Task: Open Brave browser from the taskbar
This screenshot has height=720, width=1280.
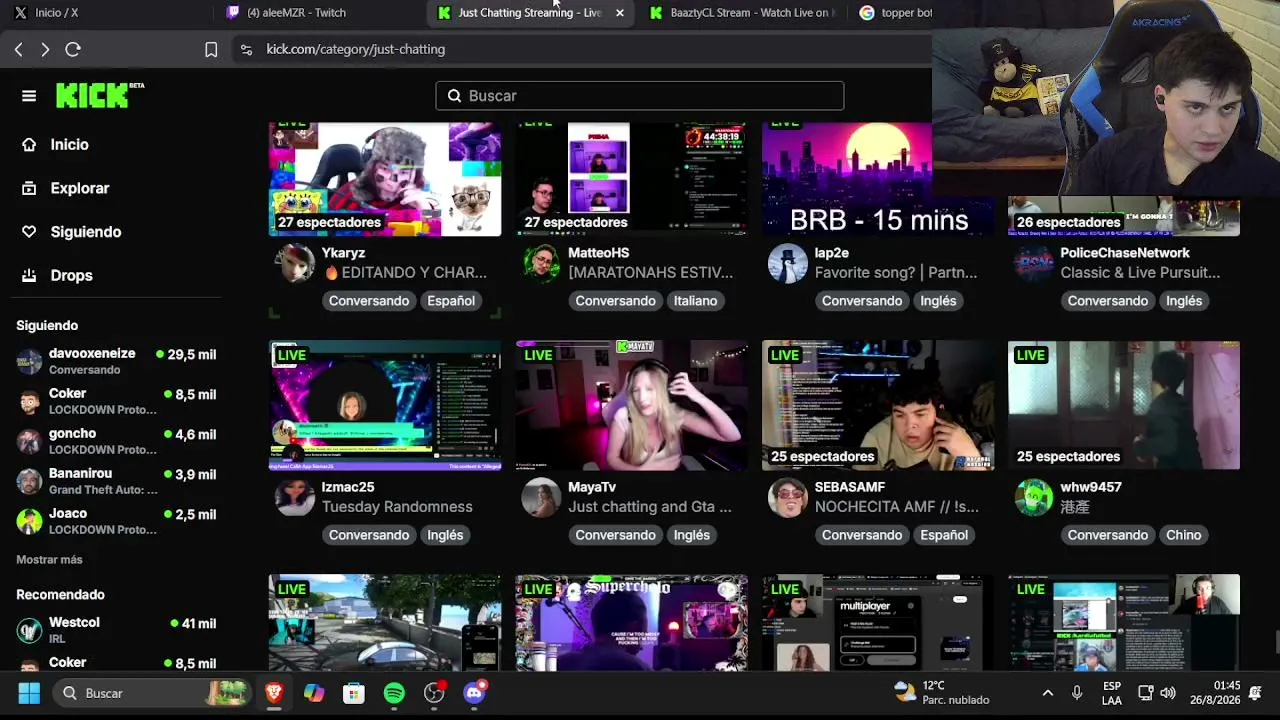Action: pyautogui.click(x=274, y=693)
